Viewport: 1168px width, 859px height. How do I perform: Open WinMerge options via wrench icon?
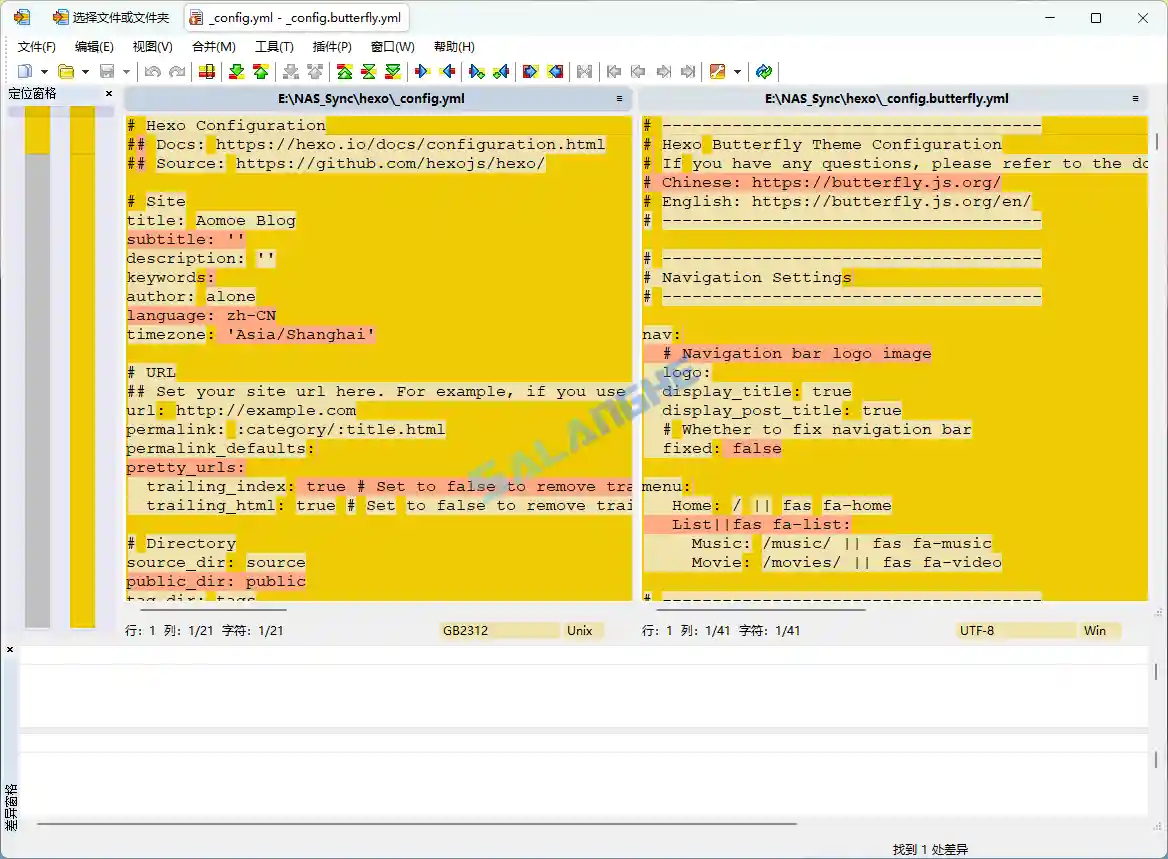pyautogui.click(x=720, y=71)
